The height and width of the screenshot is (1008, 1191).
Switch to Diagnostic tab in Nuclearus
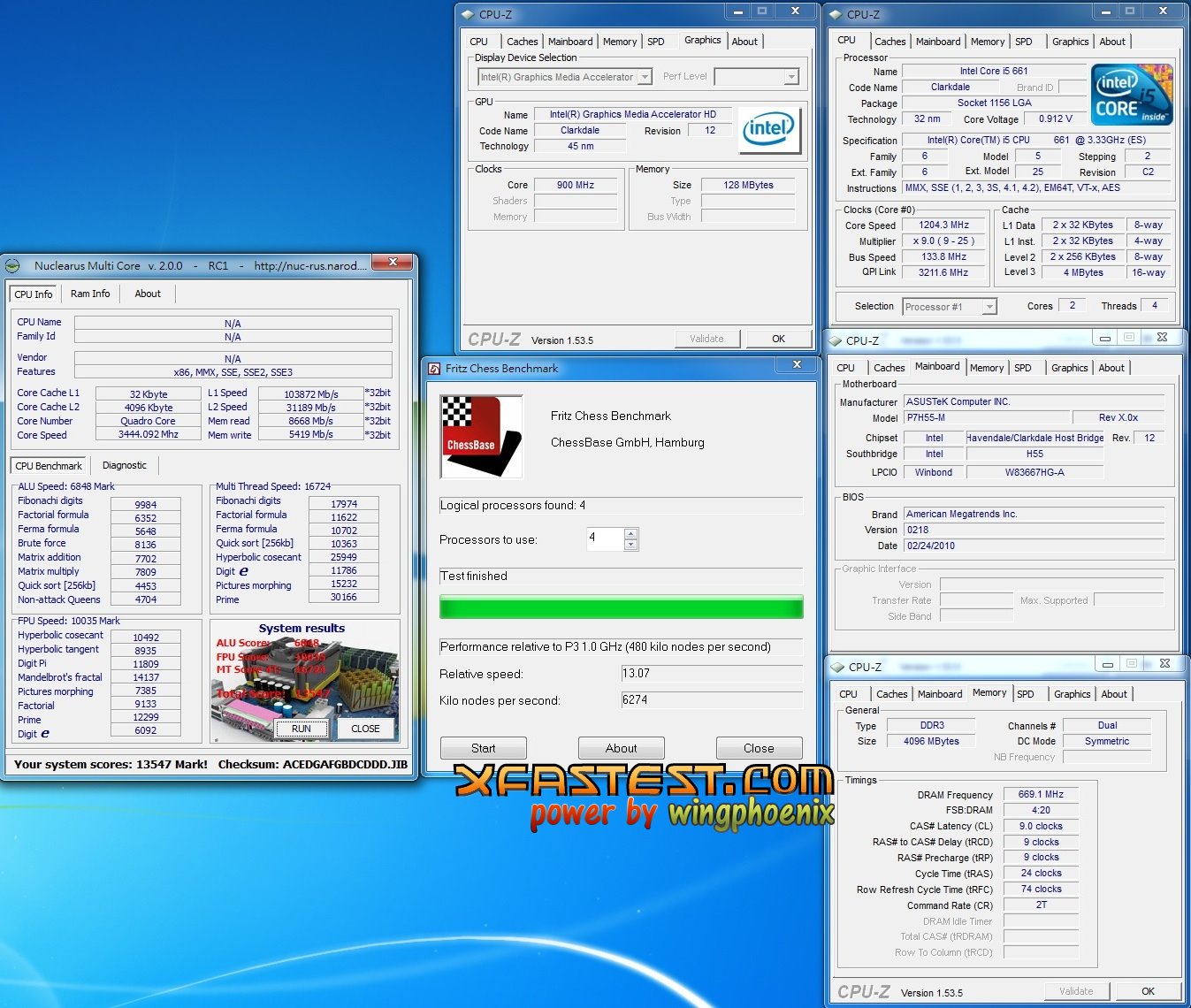[125, 465]
